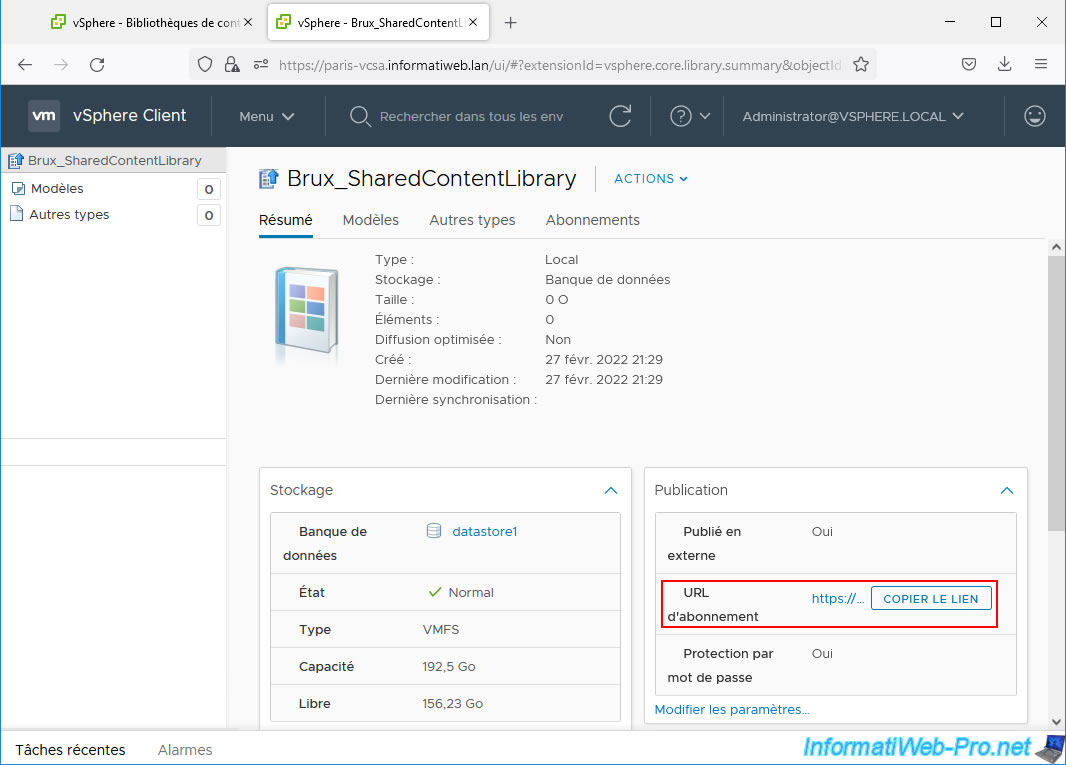Close the Bibliothèques de contenu browser tab
Viewport: 1066px width, 765px height.
click(x=248, y=22)
